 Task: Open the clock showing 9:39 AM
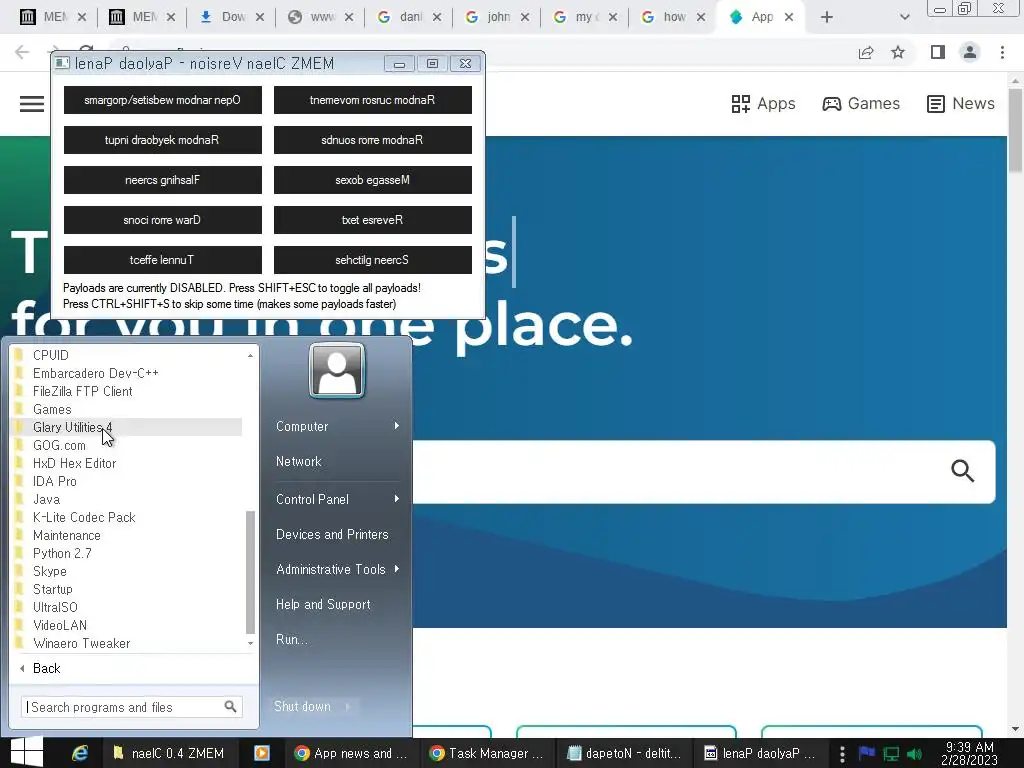tap(969, 753)
